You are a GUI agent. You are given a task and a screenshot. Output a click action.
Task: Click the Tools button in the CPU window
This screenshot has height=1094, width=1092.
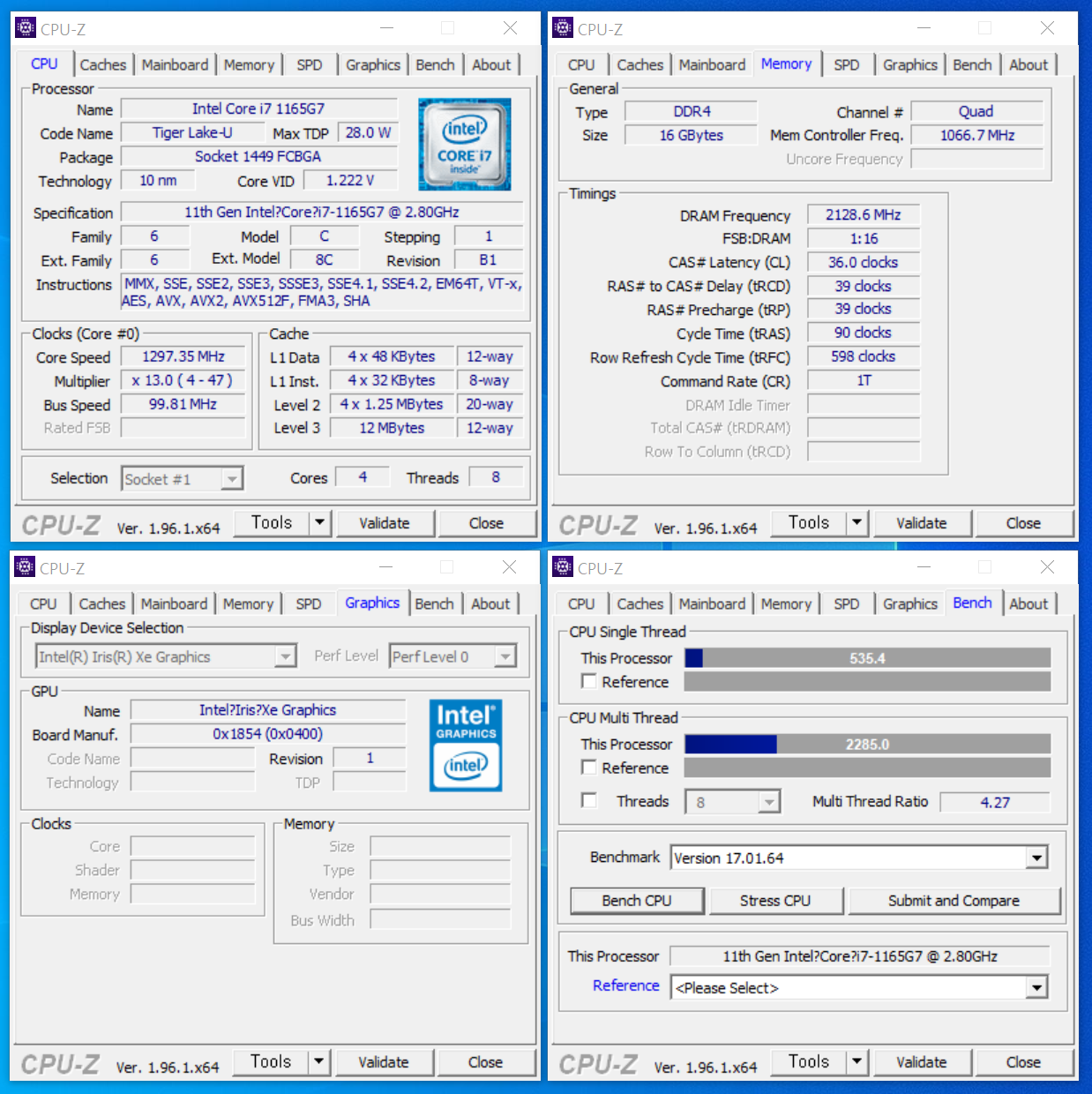272,522
